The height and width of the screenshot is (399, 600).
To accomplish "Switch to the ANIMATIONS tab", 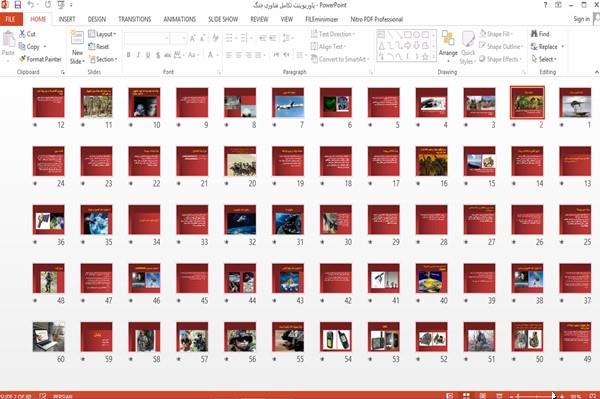I will tap(180, 19).
